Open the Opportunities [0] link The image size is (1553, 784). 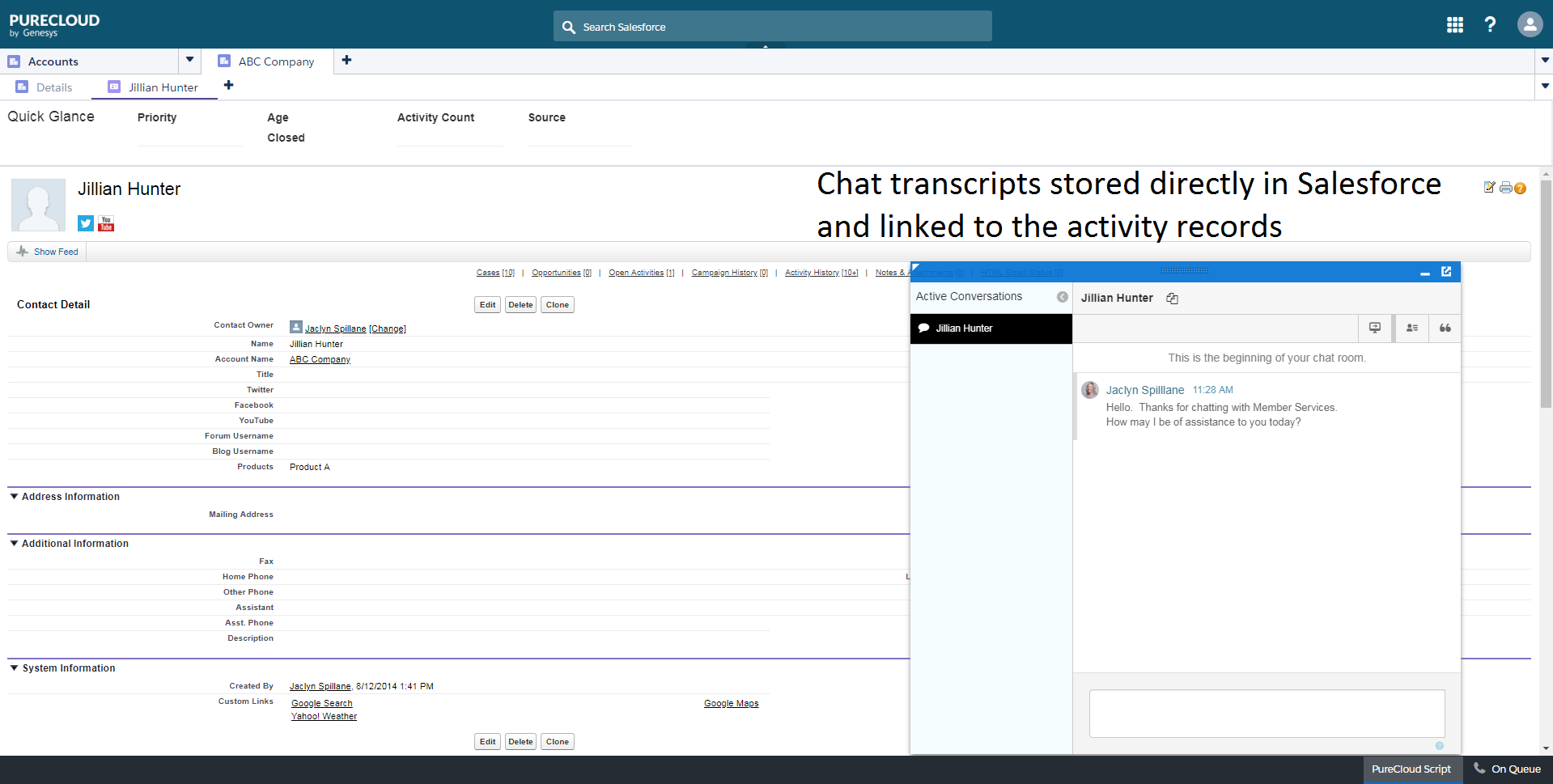tap(562, 273)
